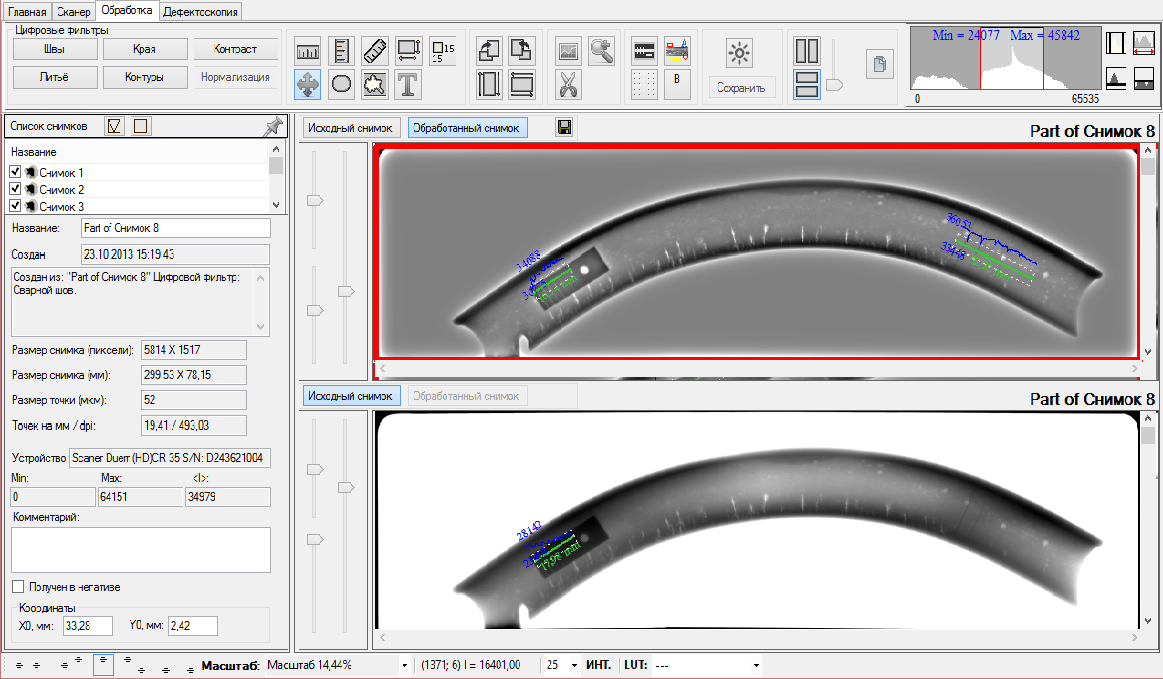Click the magnifier zoom tool
The height and width of the screenshot is (679, 1163).
[600, 51]
